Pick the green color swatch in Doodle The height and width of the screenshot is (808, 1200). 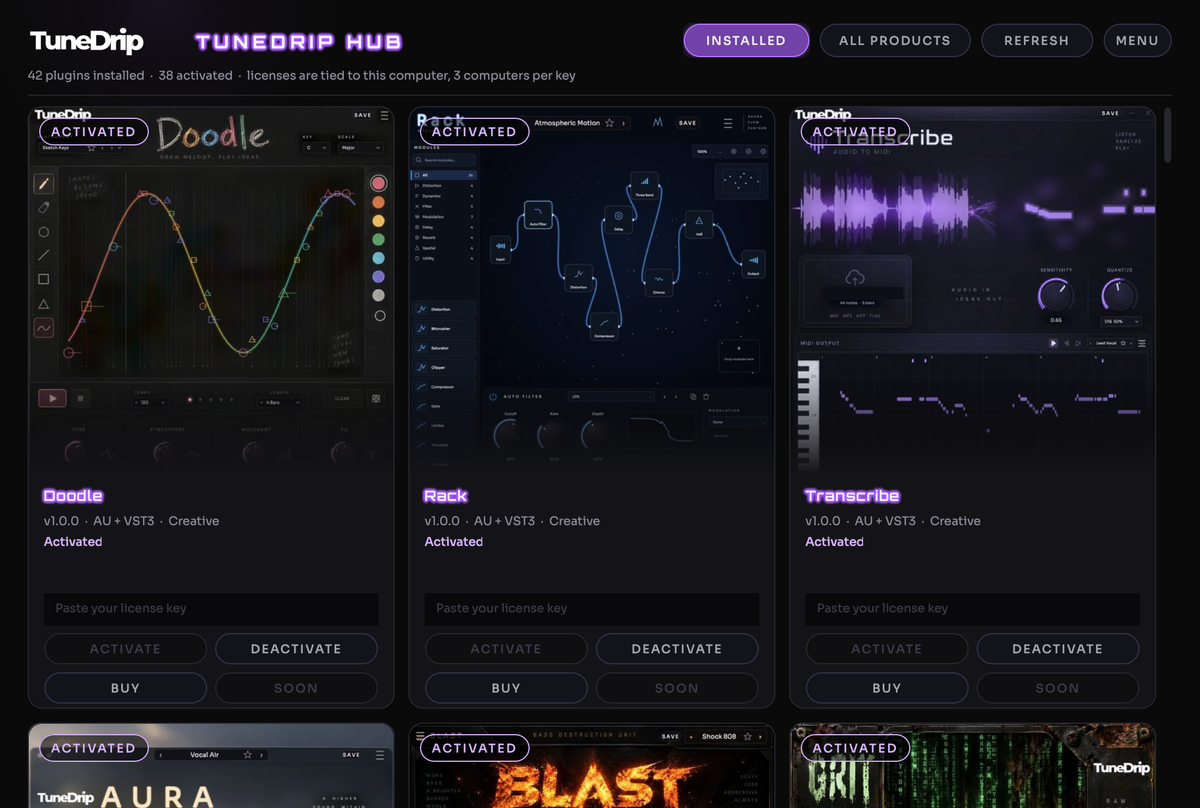tap(379, 240)
